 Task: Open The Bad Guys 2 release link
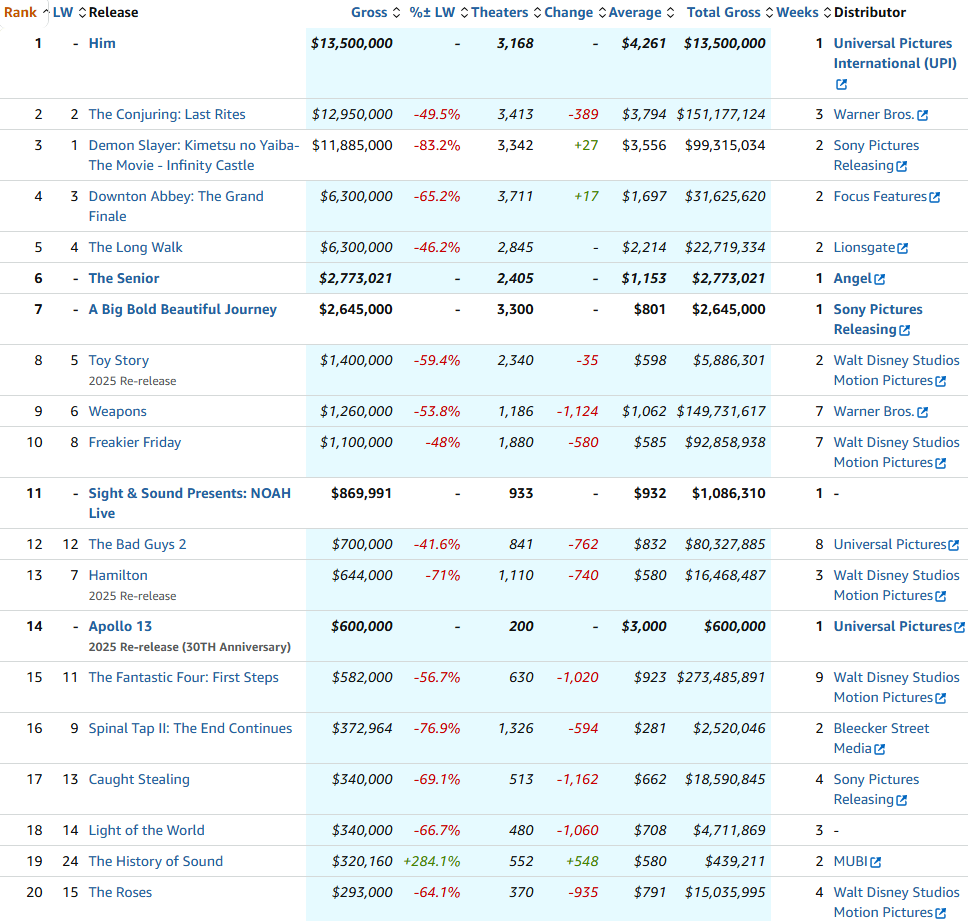coord(137,544)
